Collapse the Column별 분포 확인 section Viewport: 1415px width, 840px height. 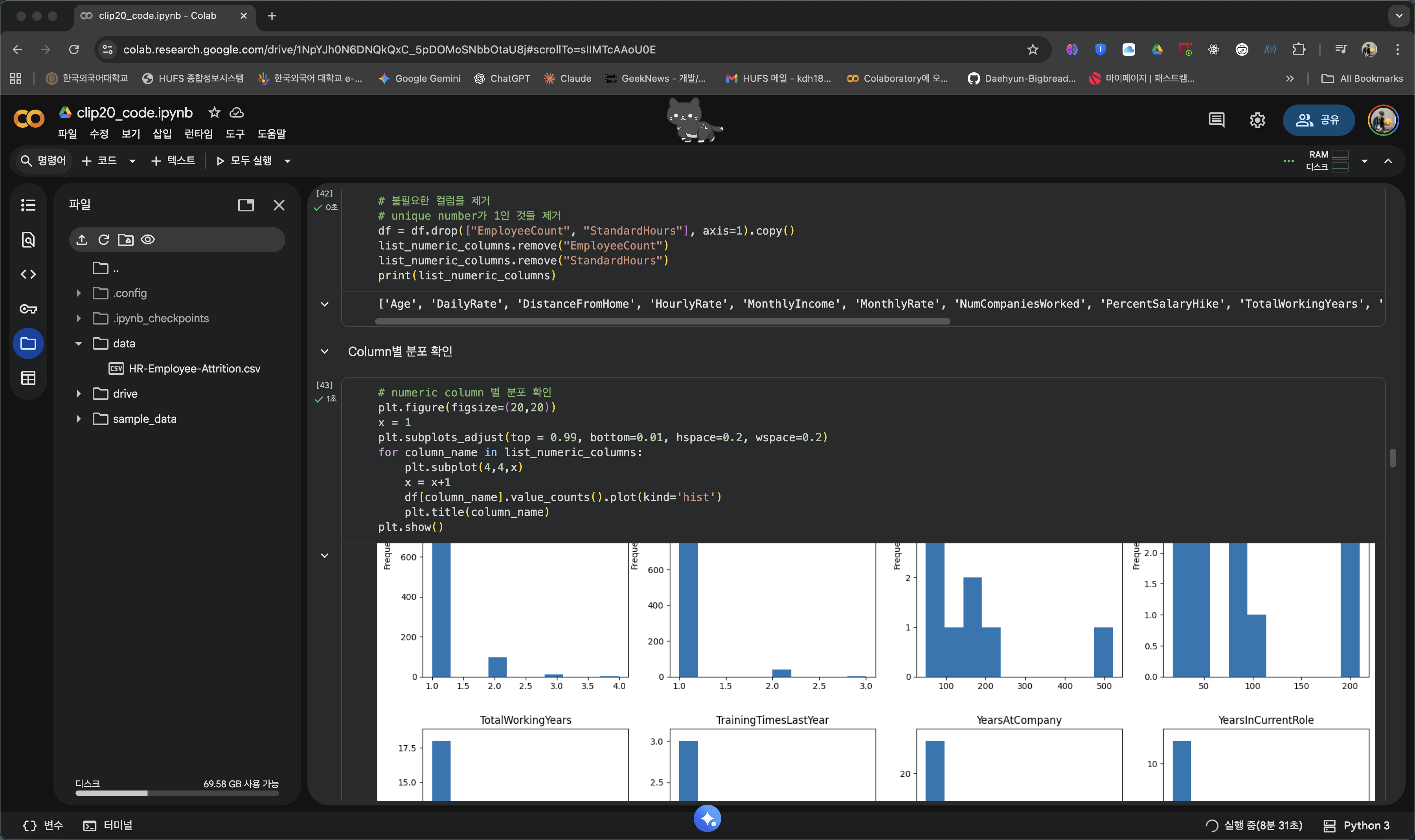click(x=324, y=352)
